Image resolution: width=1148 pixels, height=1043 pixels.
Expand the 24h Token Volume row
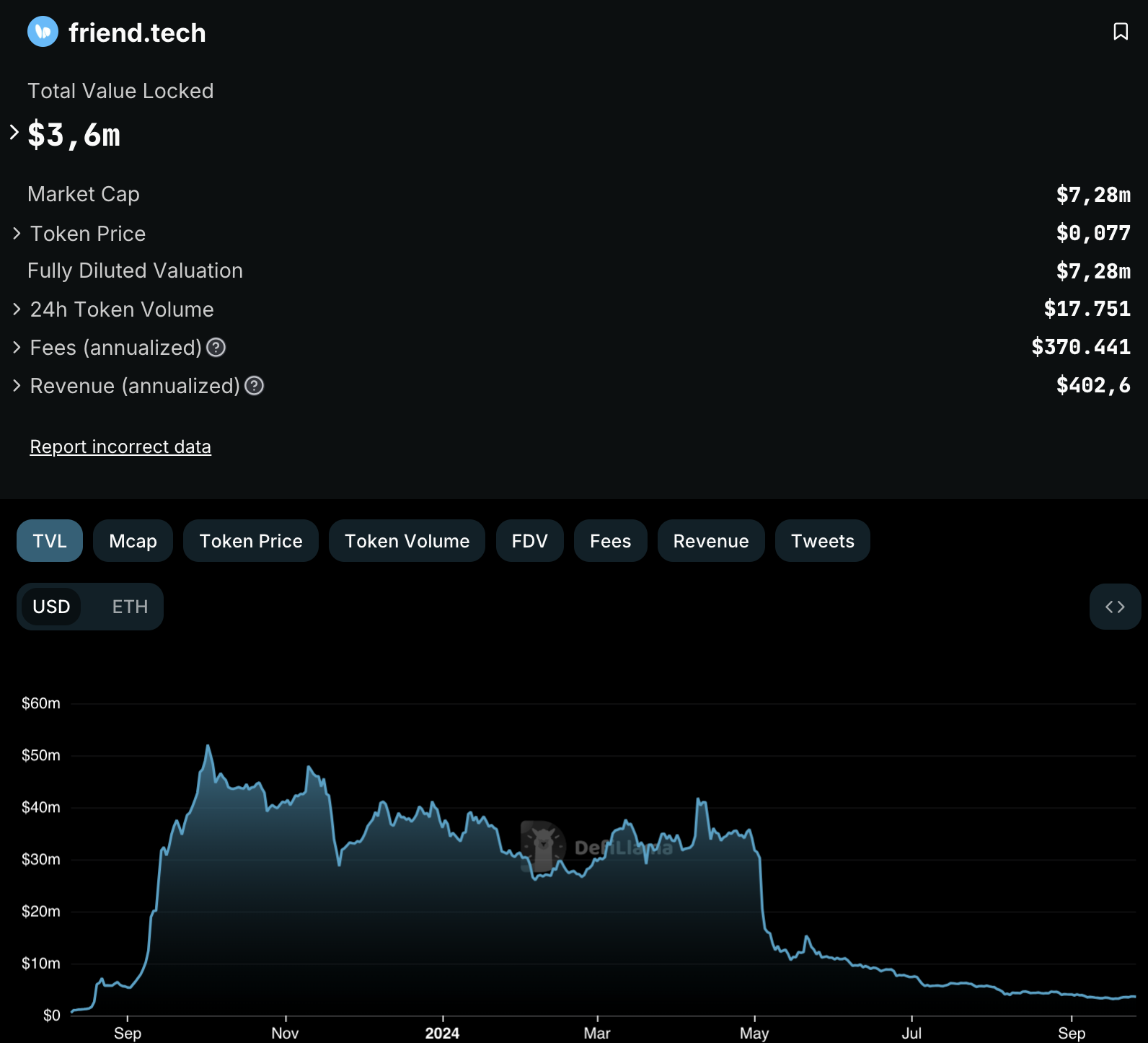click(17, 309)
